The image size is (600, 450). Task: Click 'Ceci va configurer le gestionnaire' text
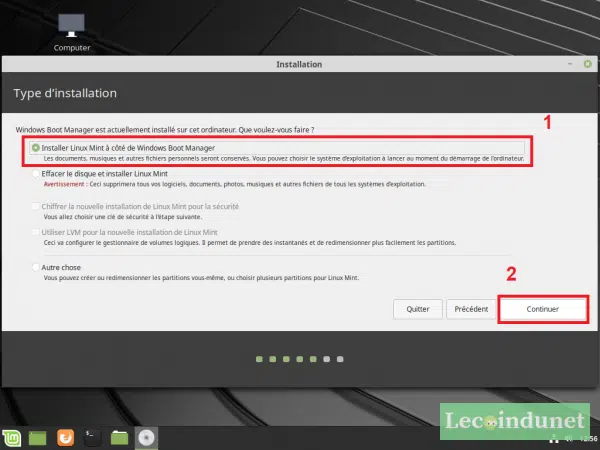point(249,243)
